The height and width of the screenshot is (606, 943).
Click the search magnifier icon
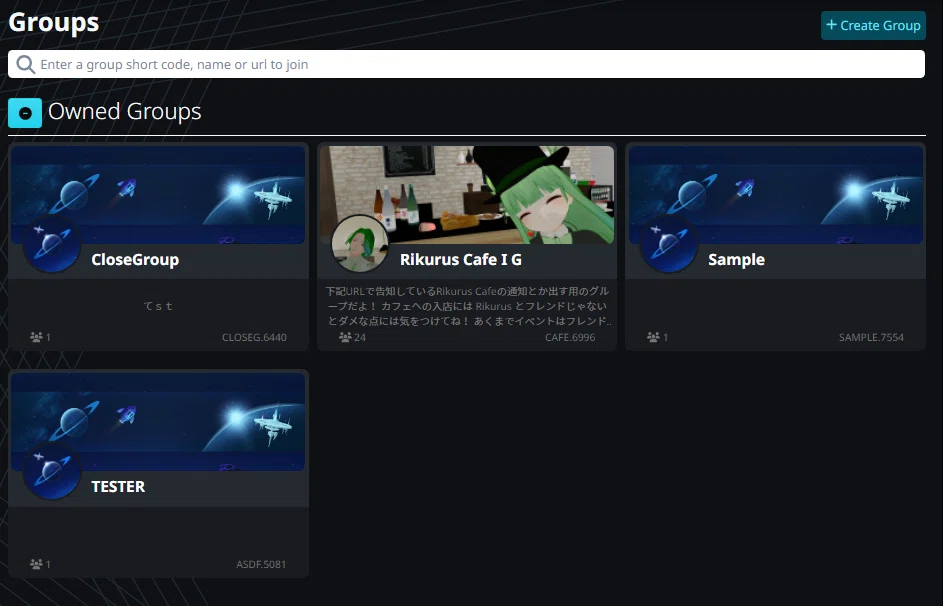(x=25, y=64)
